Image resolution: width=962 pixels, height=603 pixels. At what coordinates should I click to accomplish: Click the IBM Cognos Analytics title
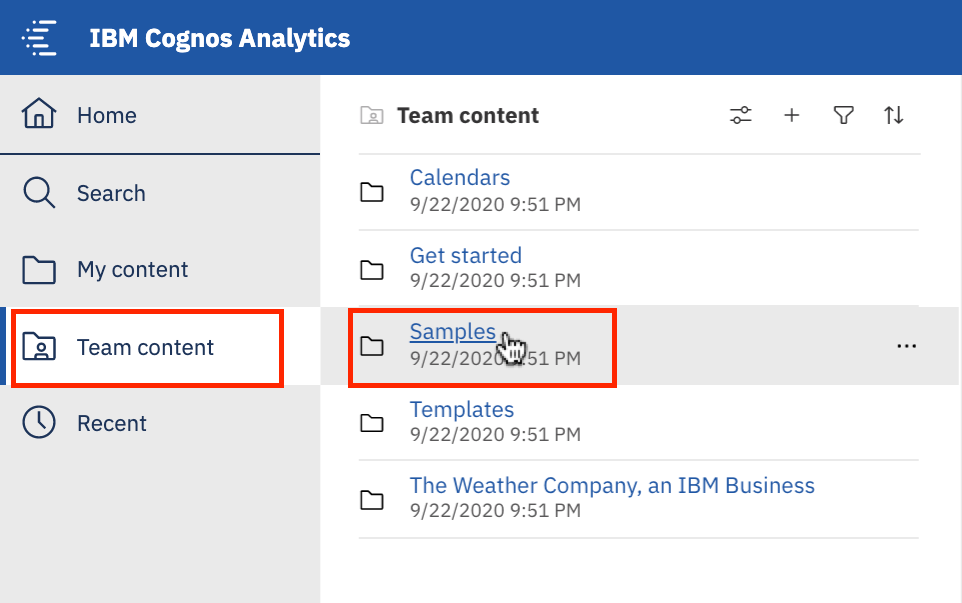[x=220, y=38]
